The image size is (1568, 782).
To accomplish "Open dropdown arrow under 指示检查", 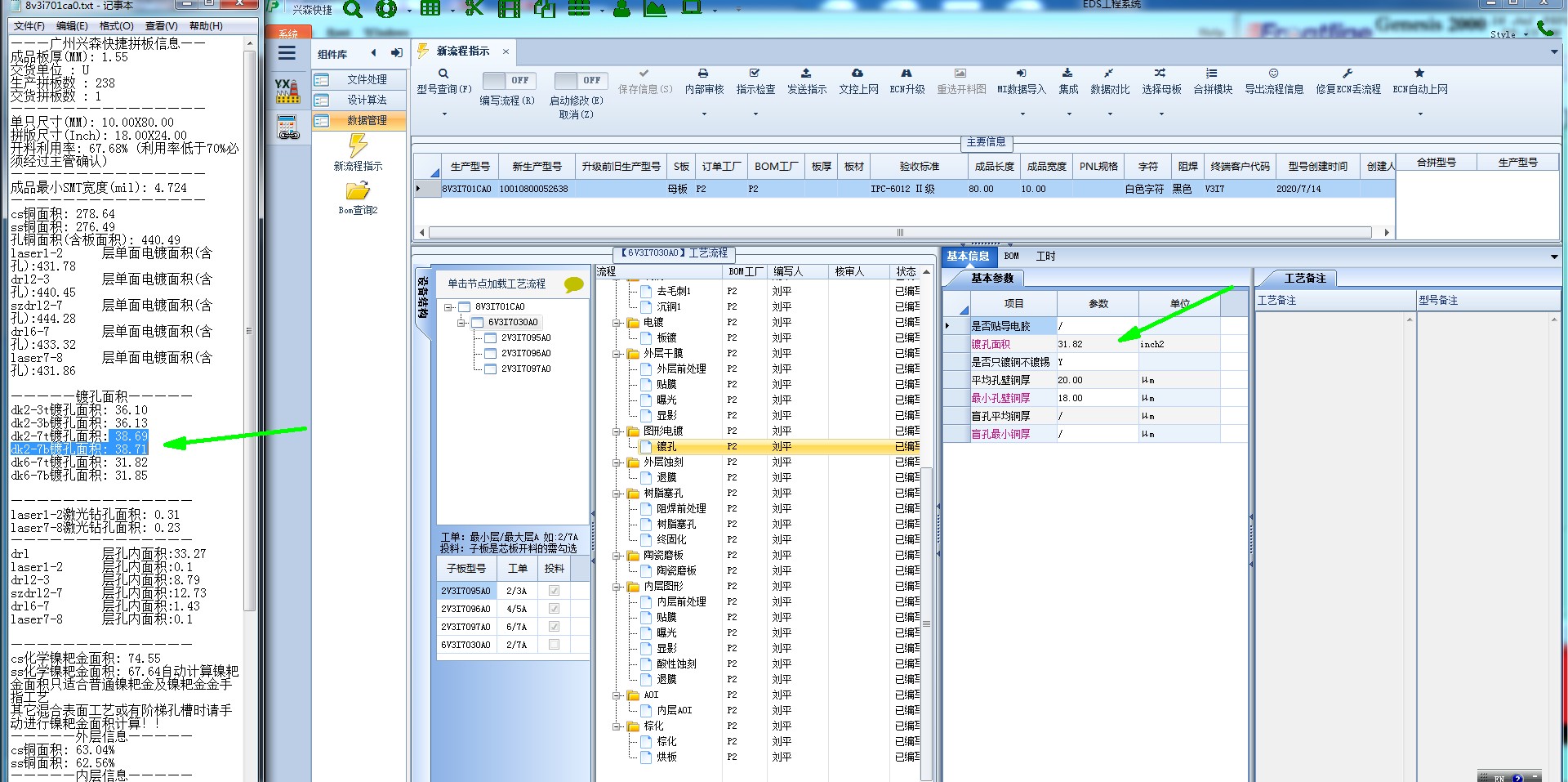I will [755, 114].
